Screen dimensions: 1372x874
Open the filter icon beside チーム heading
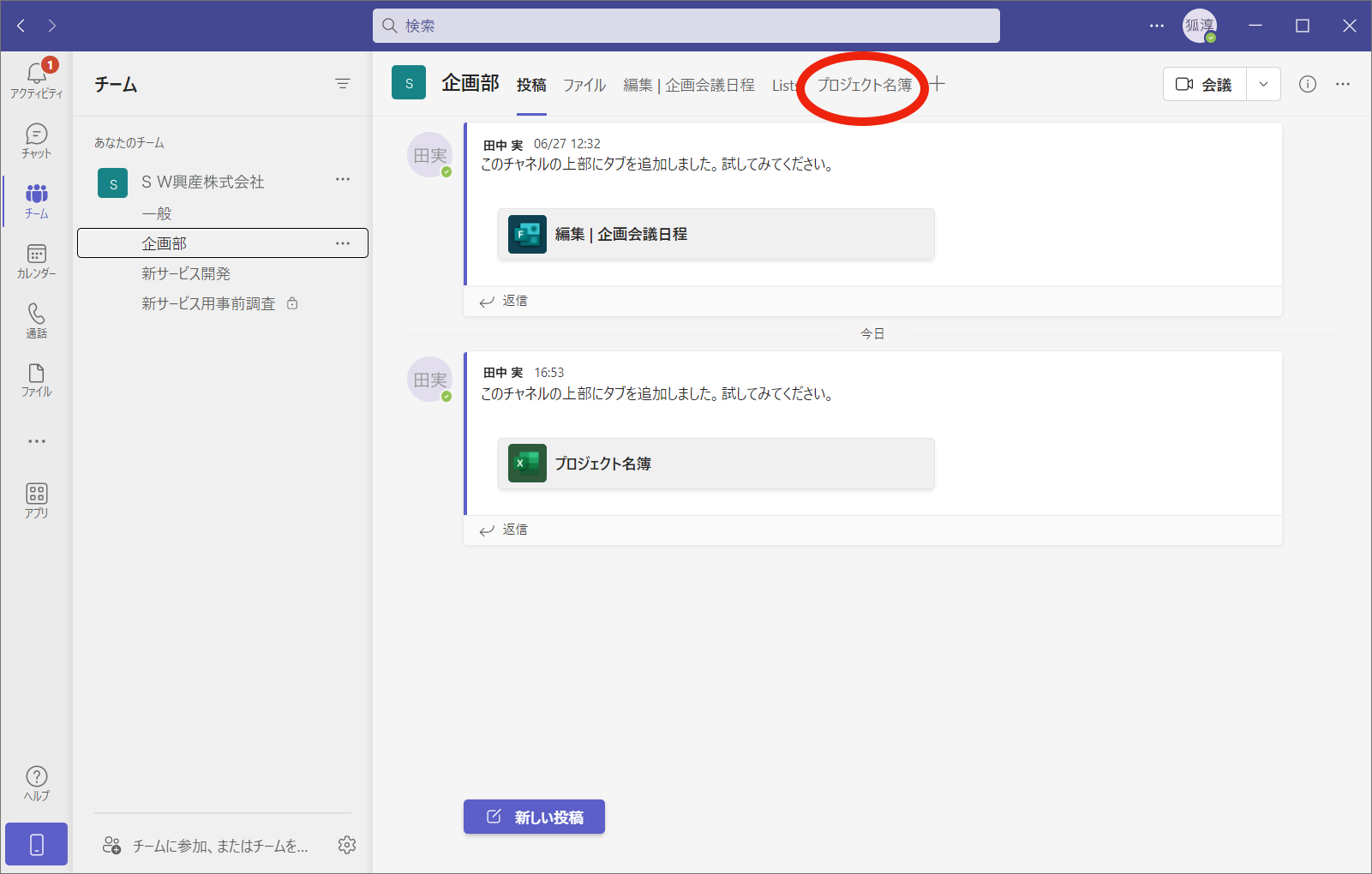[x=343, y=84]
